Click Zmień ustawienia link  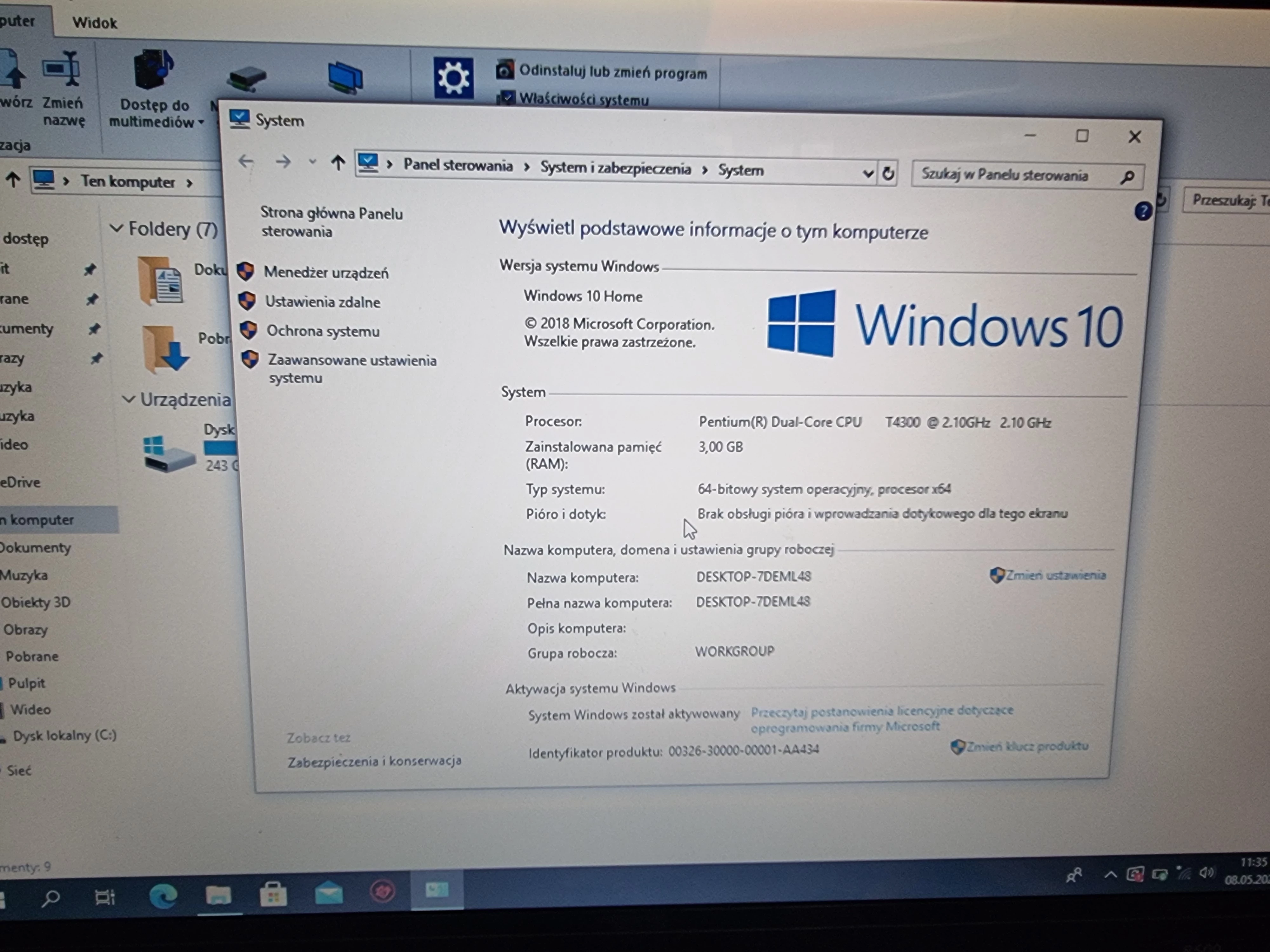coord(1055,575)
